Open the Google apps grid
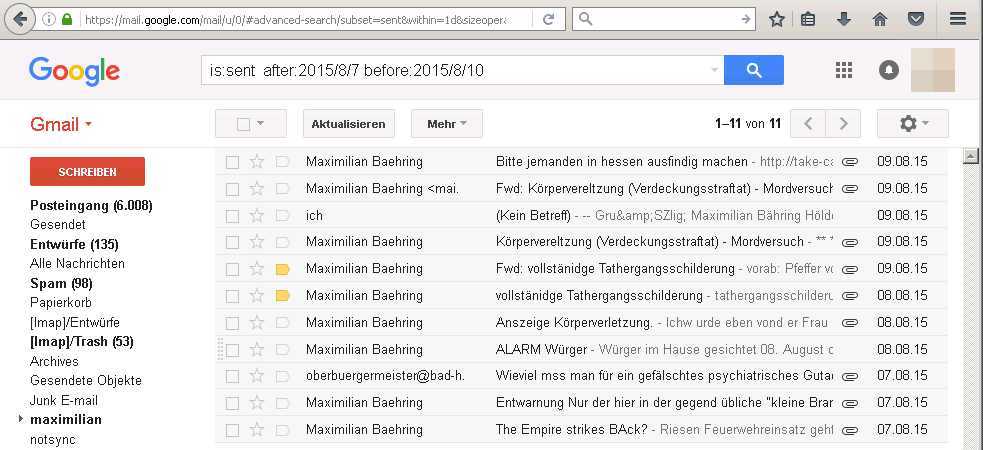The height and width of the screenshot is (450, 983). (x=843, y=70)
